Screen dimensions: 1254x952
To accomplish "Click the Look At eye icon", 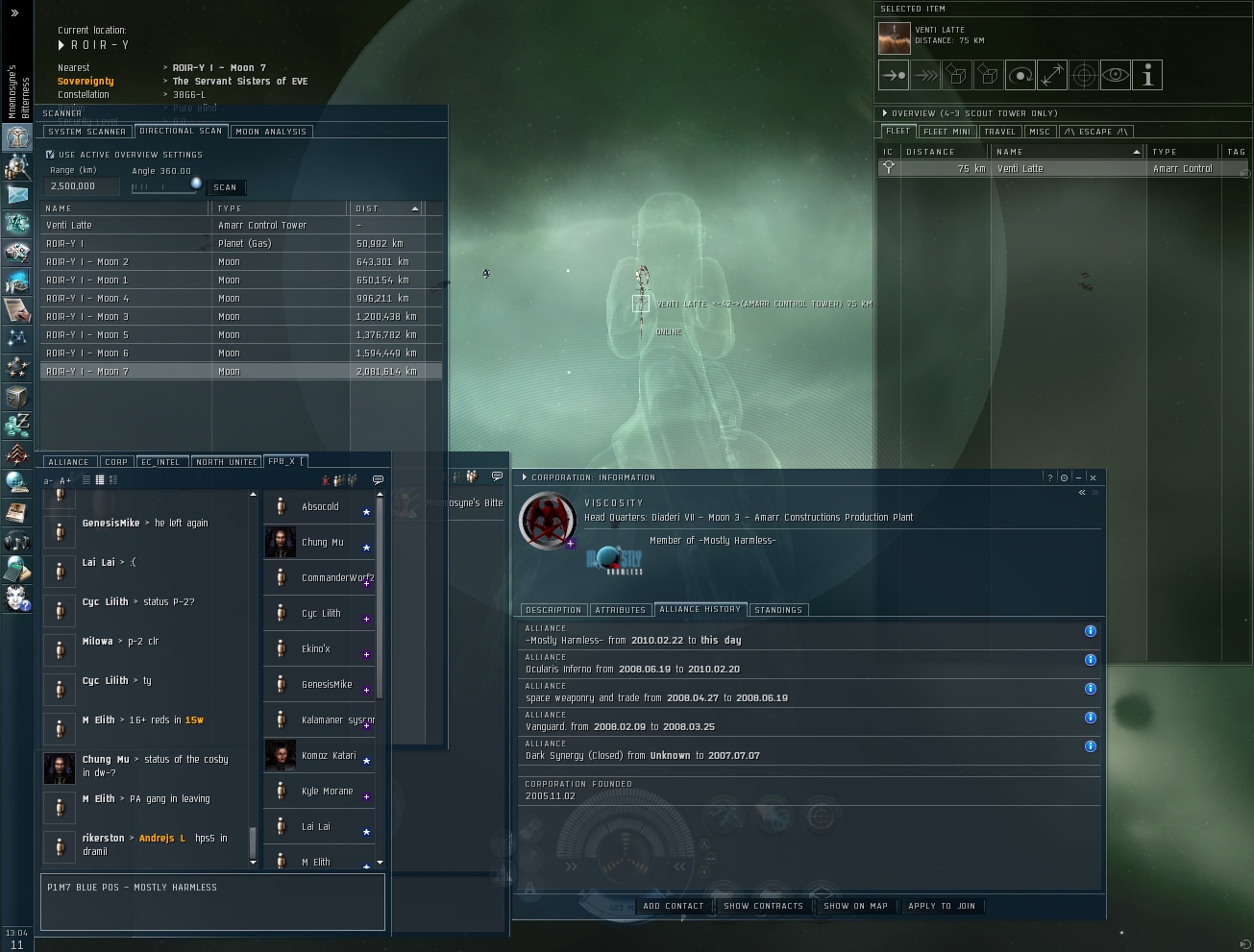I will click(1116, 75).
